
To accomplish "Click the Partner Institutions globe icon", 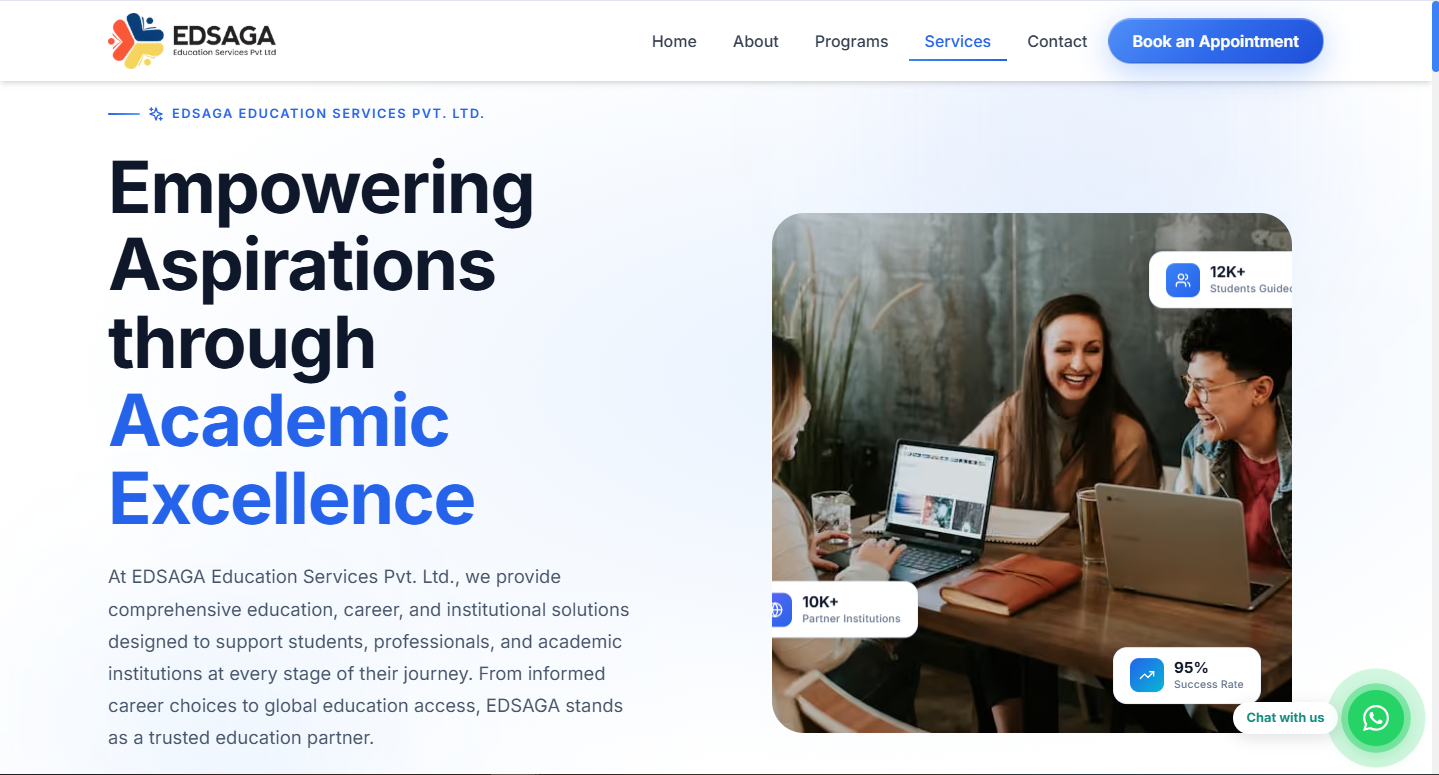I will (x=780, y=609).
